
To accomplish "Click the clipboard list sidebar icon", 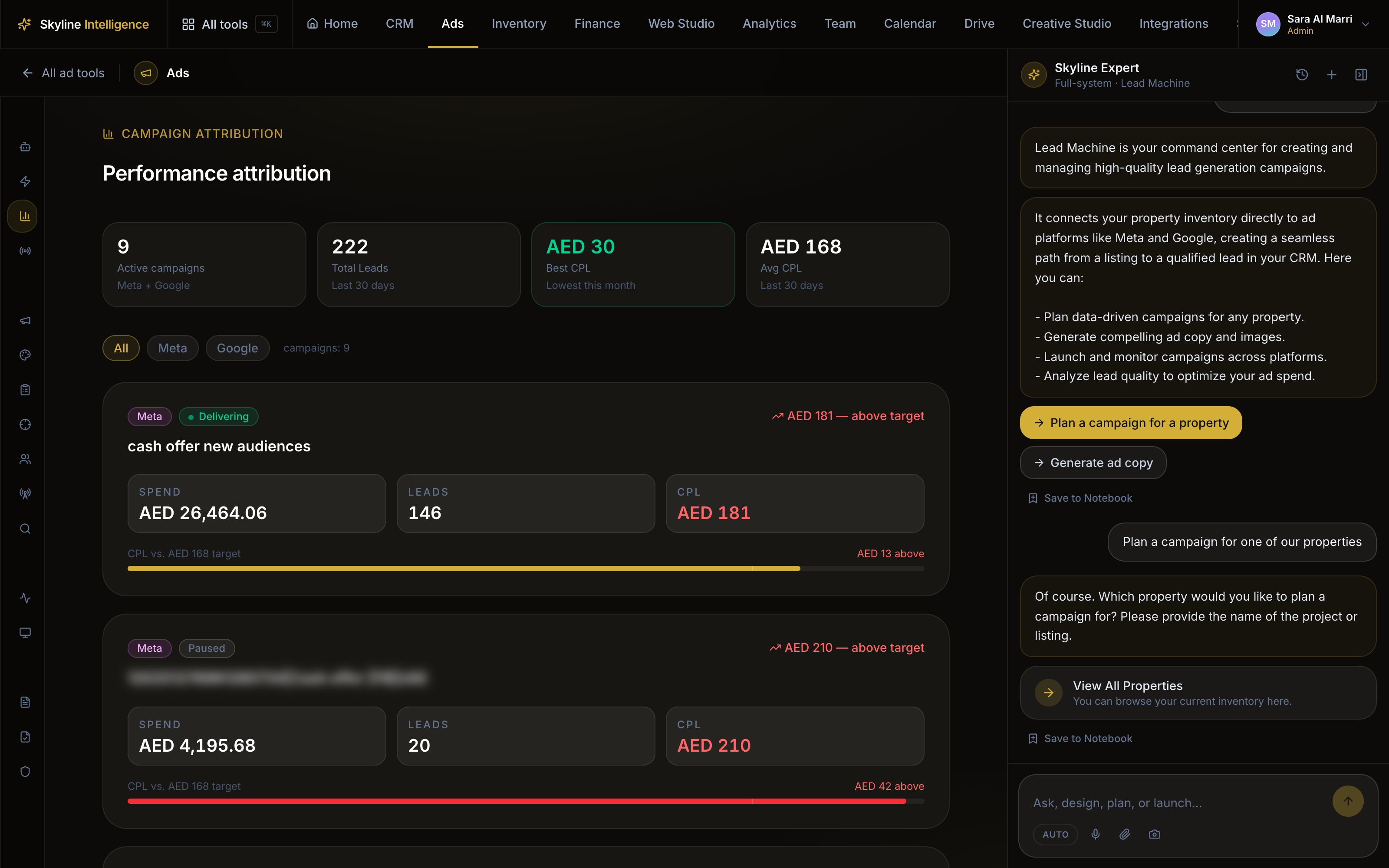I will (x=25, y=390).
